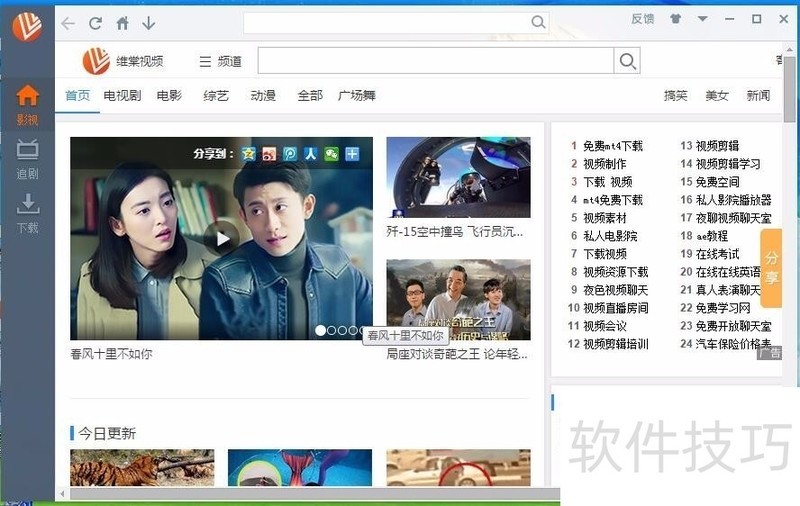Focus the top address bar field
The width and height of the screenshot is (800, 506).
[x=387, y=22]
